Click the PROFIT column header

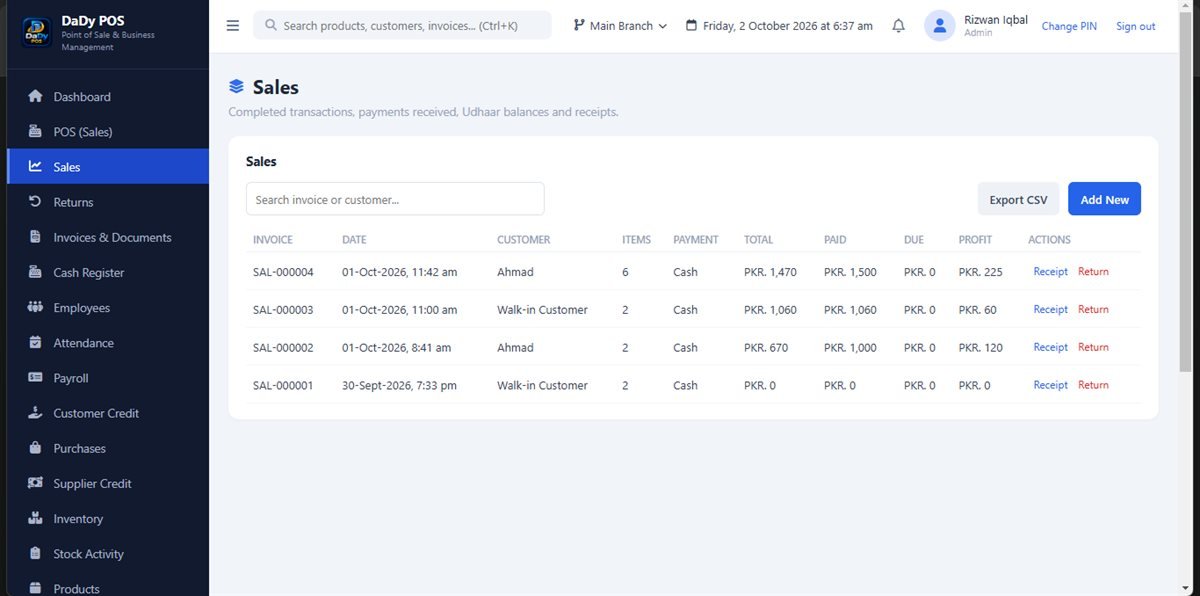(x=975, y=240)
